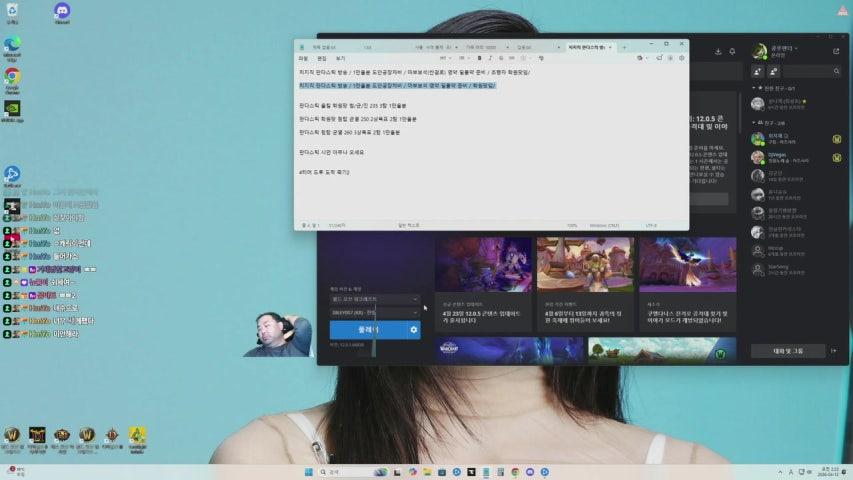Pop out the friends panel

tap(836, 51)
